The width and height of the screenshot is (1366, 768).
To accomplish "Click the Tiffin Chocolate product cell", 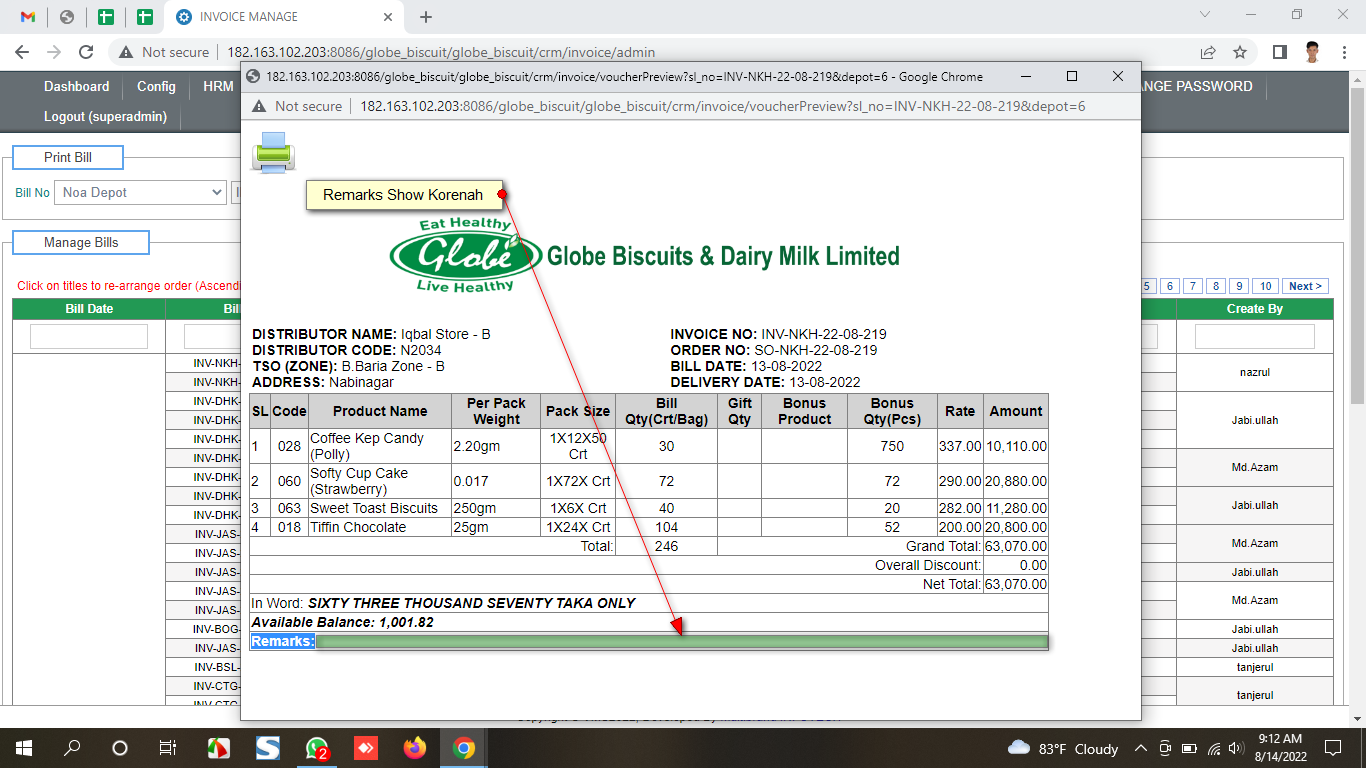I will click(379, 527).
